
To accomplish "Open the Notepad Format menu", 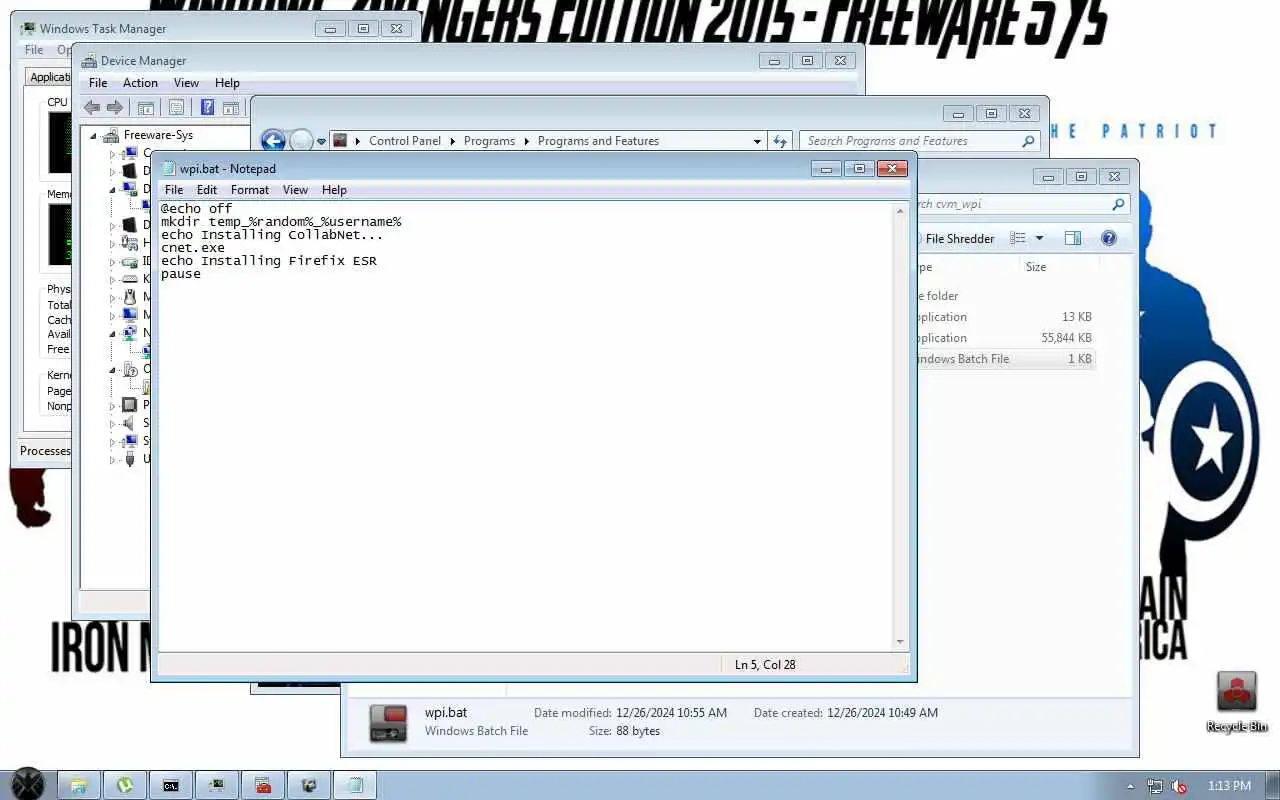I will (x=250, y=190).
